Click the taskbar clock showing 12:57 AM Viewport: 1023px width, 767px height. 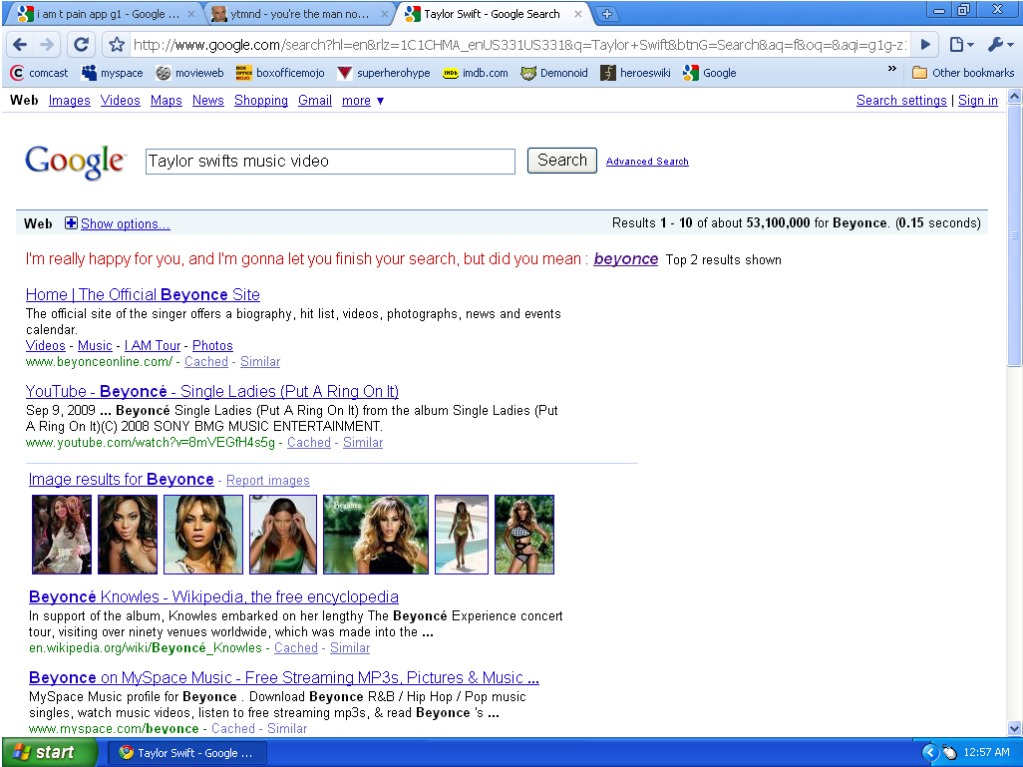pos(986,753)
